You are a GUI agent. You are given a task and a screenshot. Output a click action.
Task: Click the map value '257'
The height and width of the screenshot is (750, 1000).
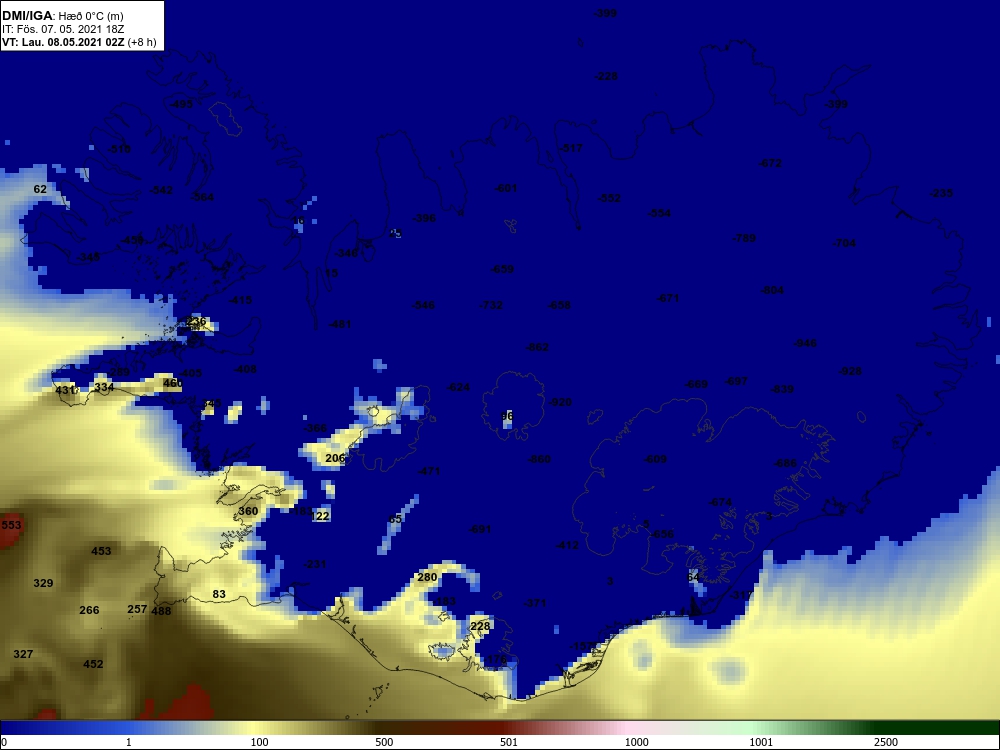[137, 609]
